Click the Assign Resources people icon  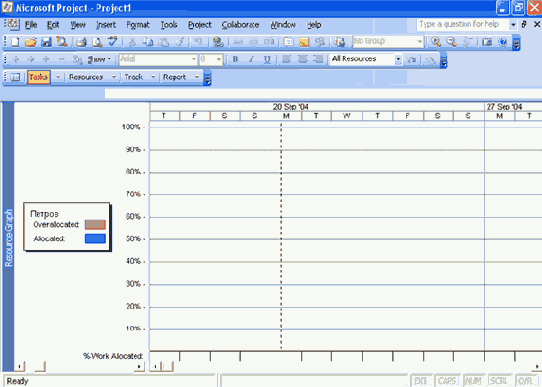pyautogui.click(x=340, y=42)
